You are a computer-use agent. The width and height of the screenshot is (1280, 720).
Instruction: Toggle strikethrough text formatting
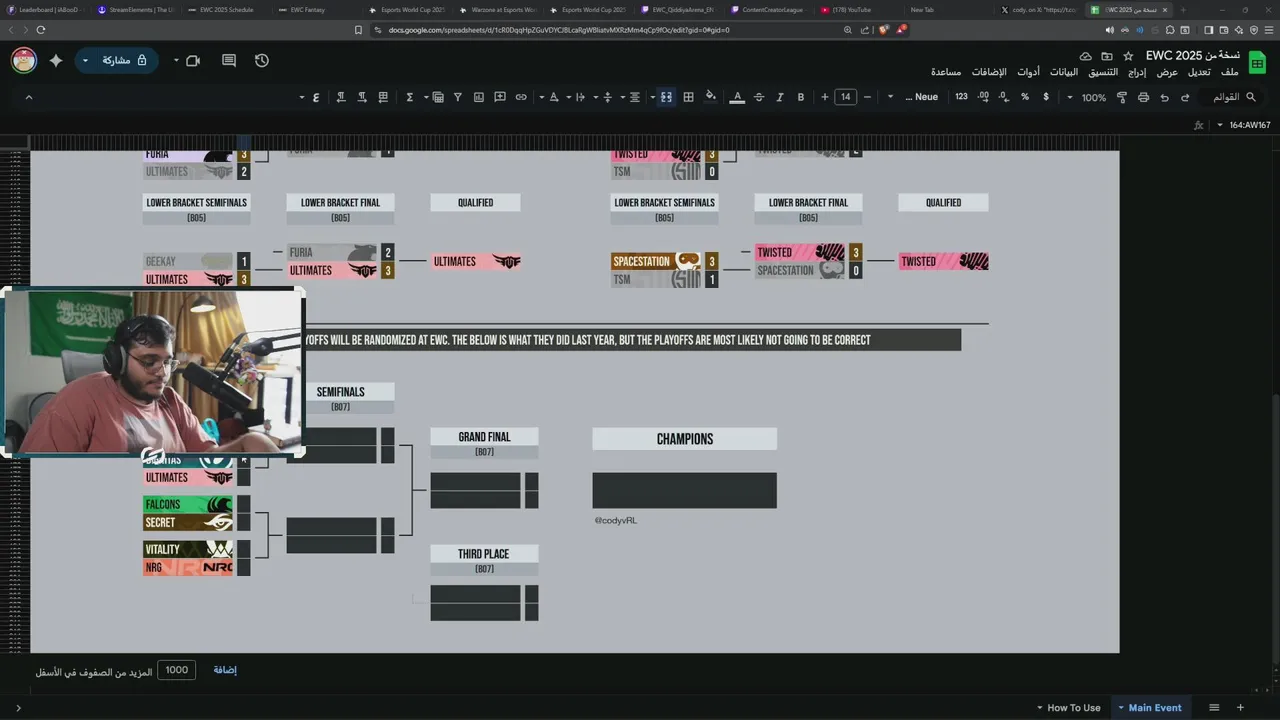759,97
